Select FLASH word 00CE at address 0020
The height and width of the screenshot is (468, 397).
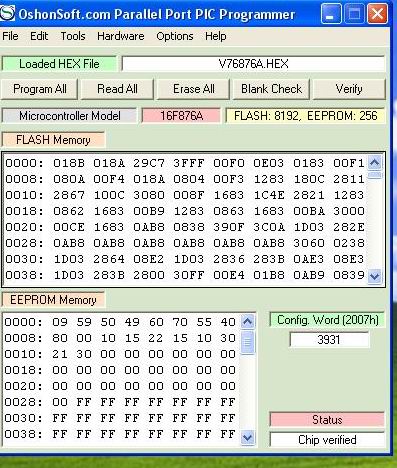point(69,227)
